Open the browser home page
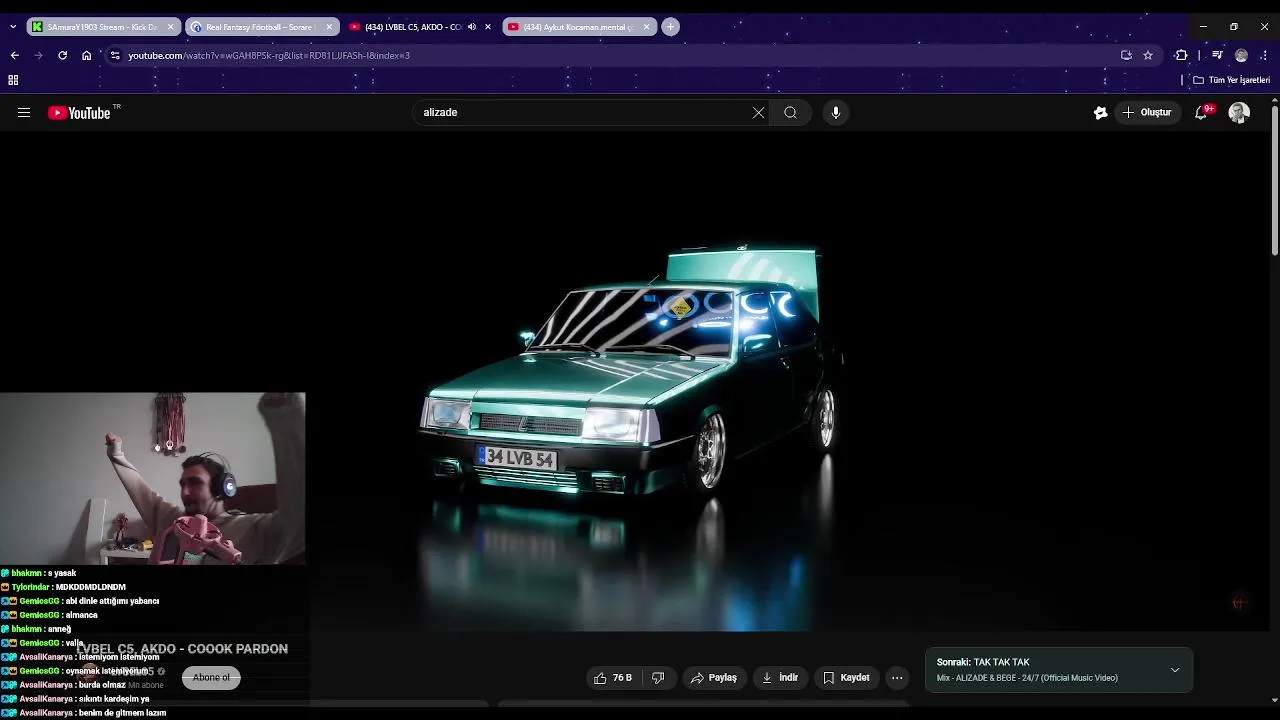Image resolution: width=1280 pixels, height=720 pixels. click(x=87, y=55)
